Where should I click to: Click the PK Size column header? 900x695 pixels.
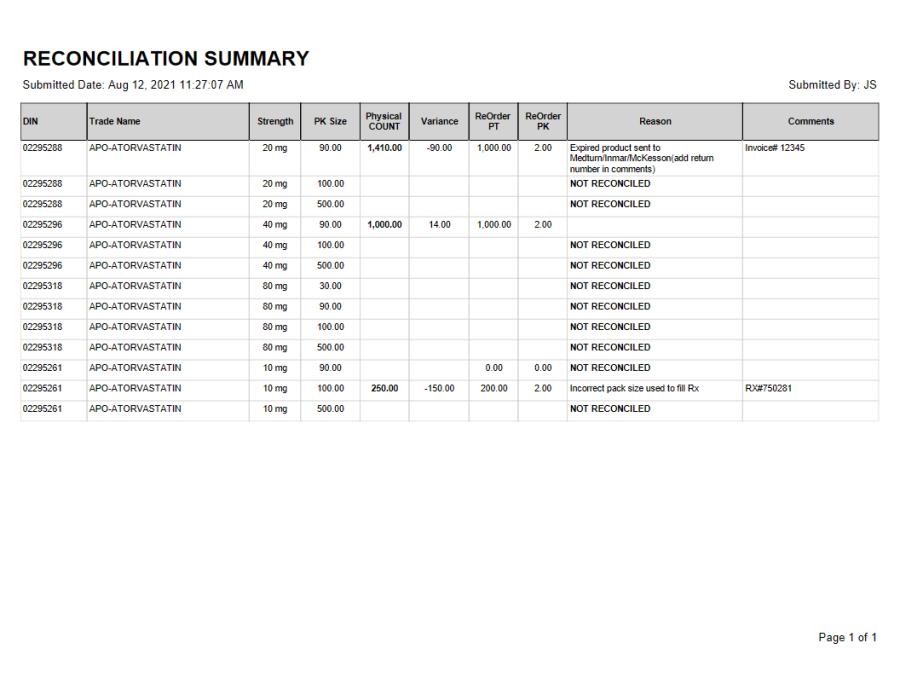click(x=329, y=121)
